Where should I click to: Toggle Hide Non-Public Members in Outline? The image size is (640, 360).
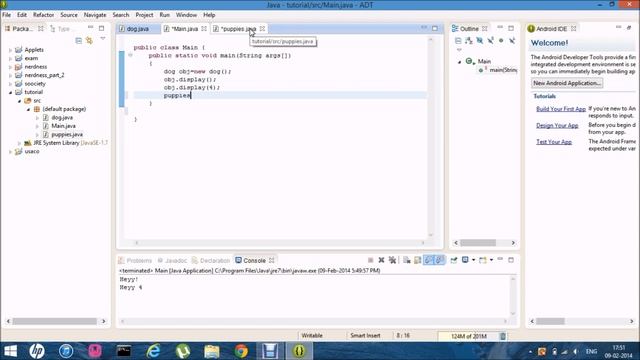click(501, 40)
